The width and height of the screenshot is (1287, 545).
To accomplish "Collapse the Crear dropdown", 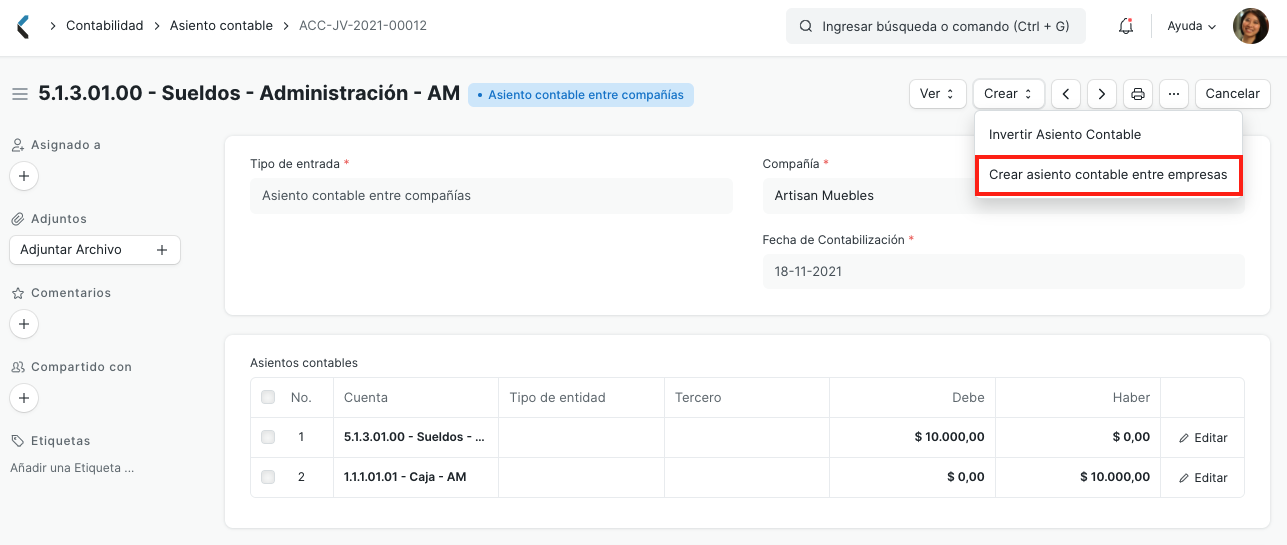I will [1009, 94].
